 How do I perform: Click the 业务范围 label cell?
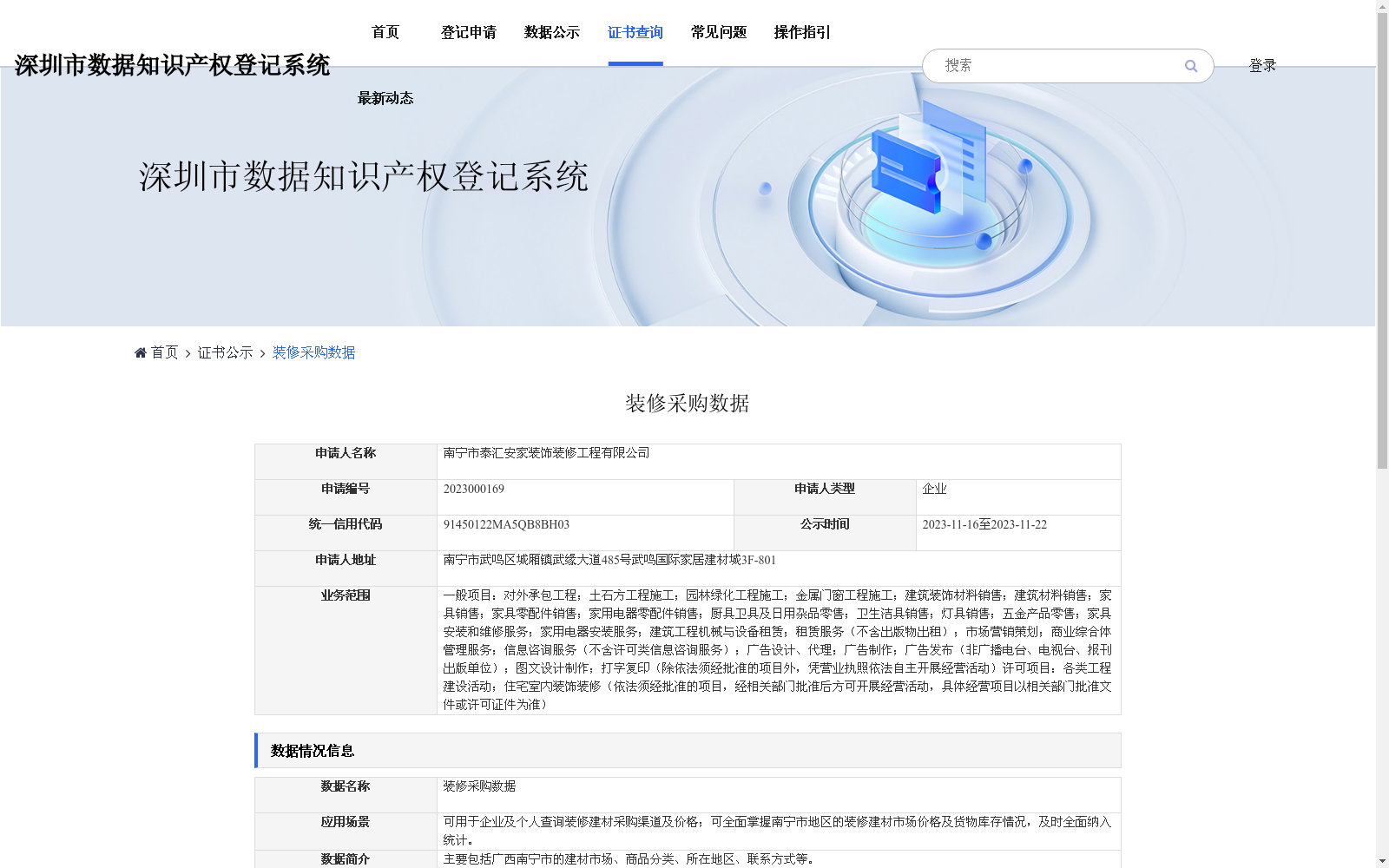346,650
